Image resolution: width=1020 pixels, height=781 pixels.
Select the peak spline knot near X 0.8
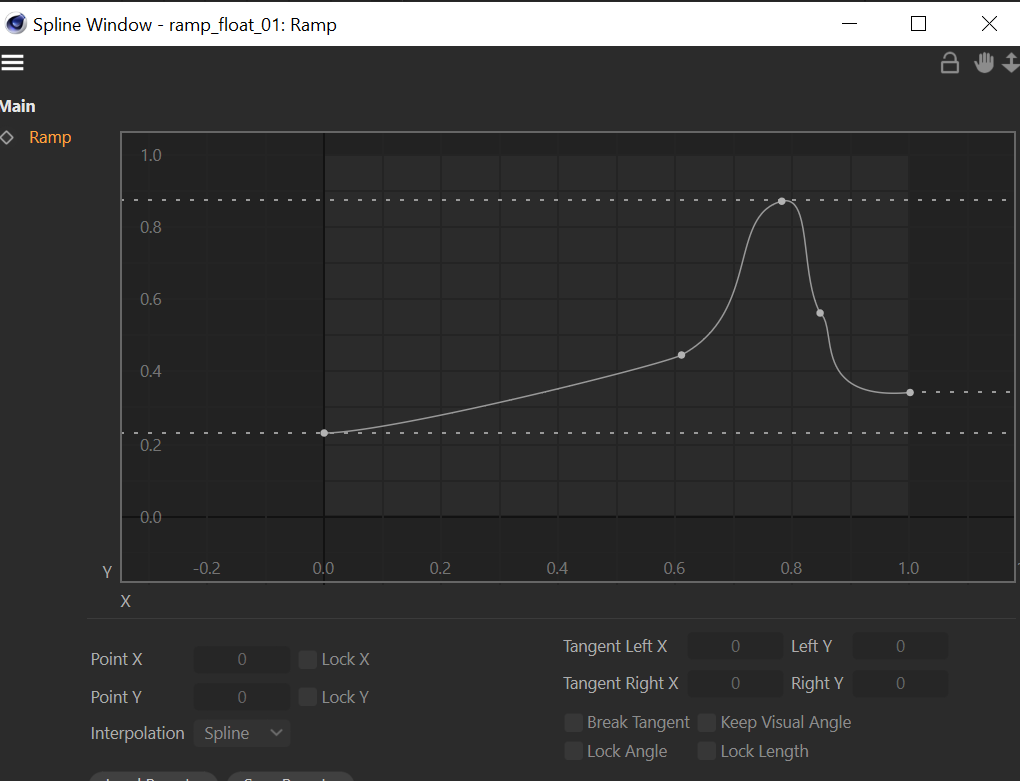pyautogui.click(x=782, y=202)
